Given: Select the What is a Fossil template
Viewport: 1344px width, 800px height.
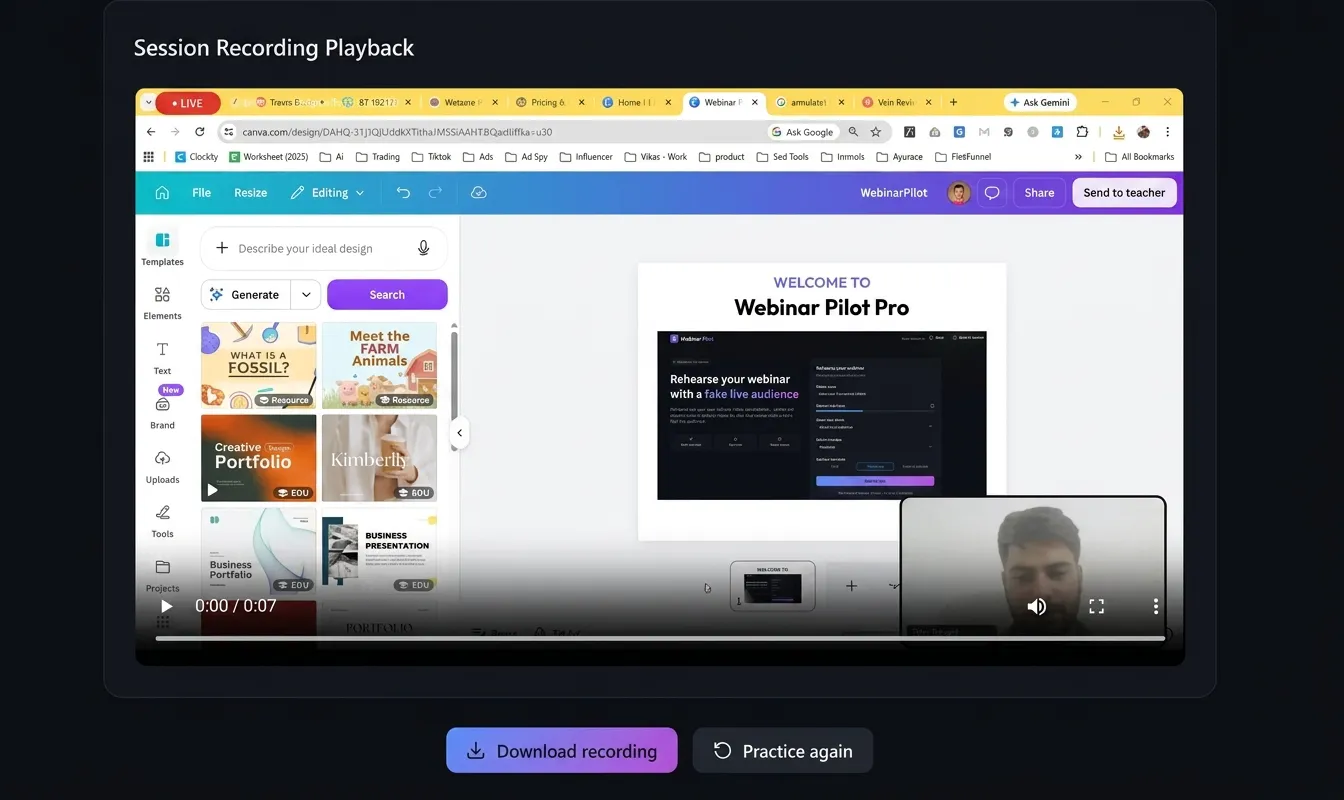Looking at the screenshot, I should click(x=259, y=365).
